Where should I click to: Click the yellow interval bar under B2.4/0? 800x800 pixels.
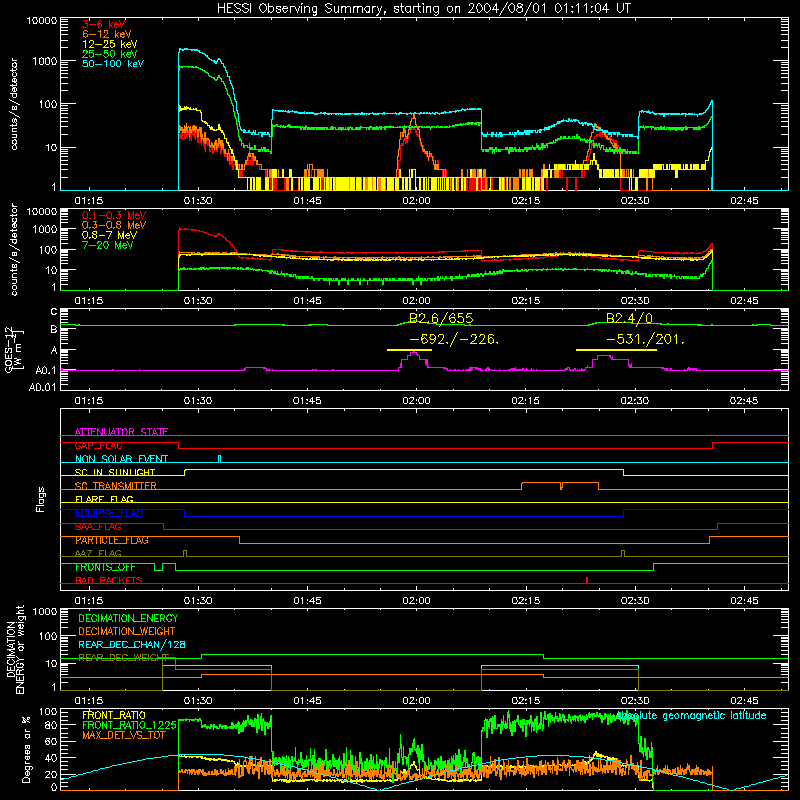click(x=616, y=350)
